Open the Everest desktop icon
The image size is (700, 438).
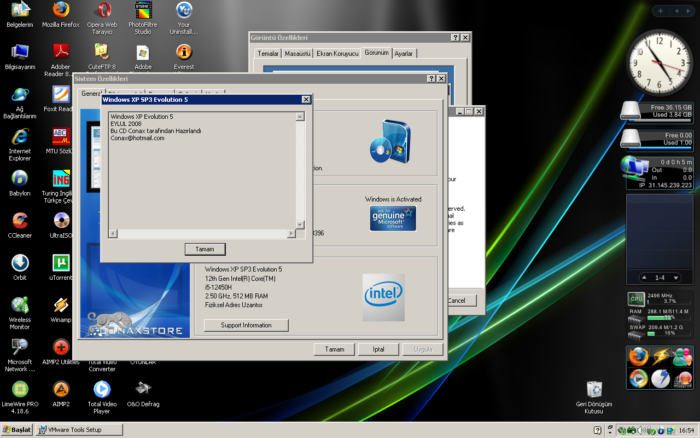coord(184,56)
